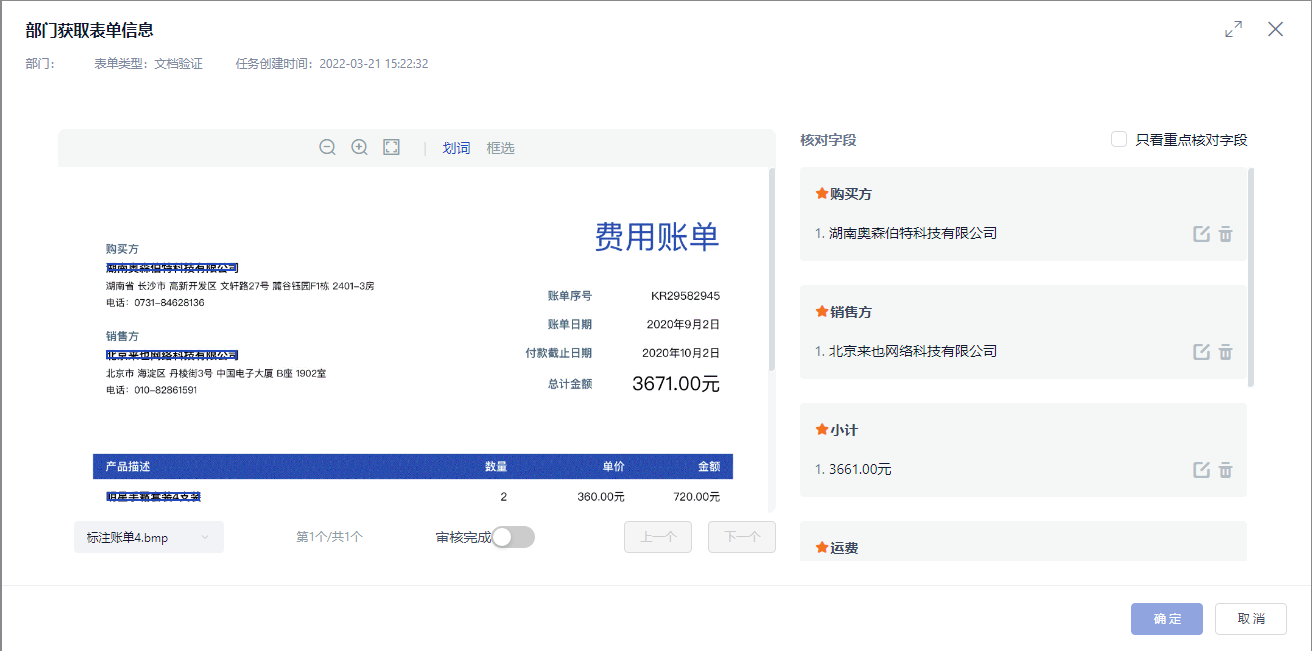Click seller phone 010-82861591
Screen dimensions: 1312x651
click(151, 390)
